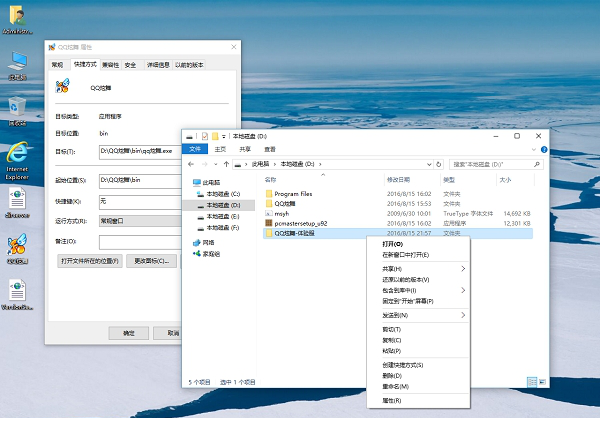The image size is (600, 434).
Task: Choose 删除(D) from the context menu
Action: [x=418, y=375]
